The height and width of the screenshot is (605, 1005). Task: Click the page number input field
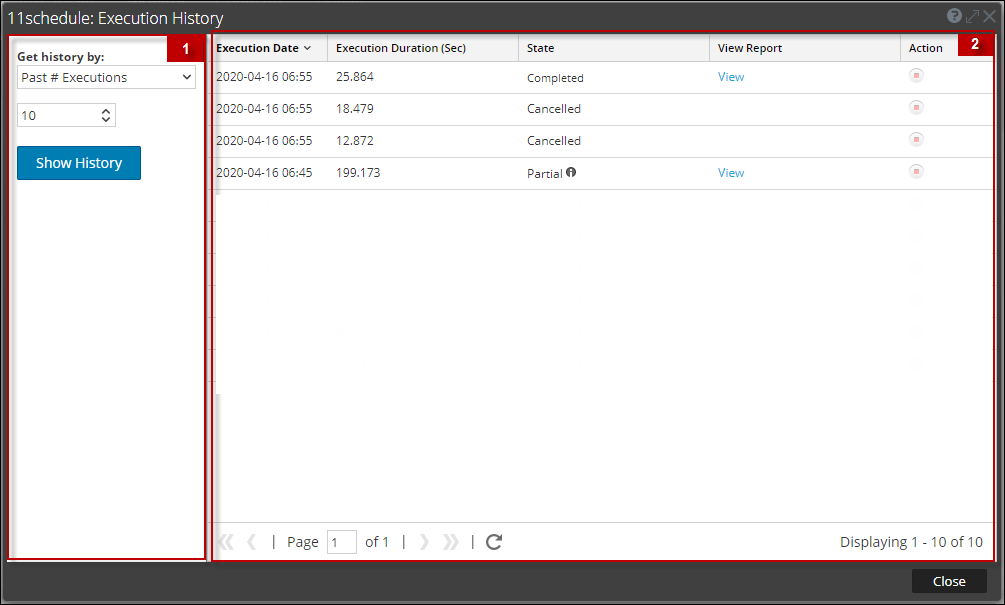[x=342, y=542]
